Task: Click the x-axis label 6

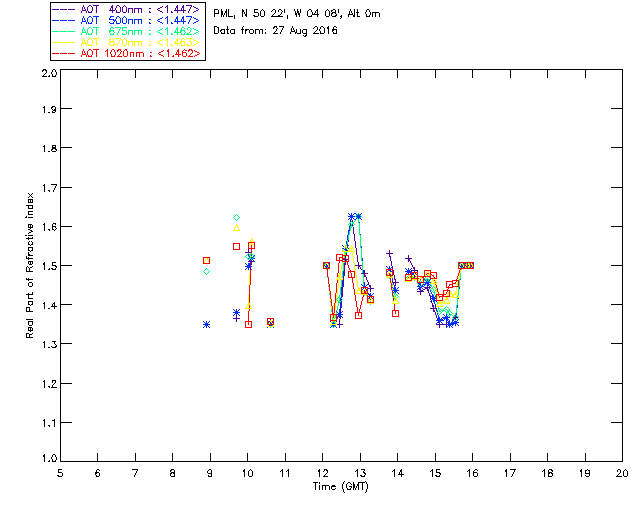Action: (98, 473)
